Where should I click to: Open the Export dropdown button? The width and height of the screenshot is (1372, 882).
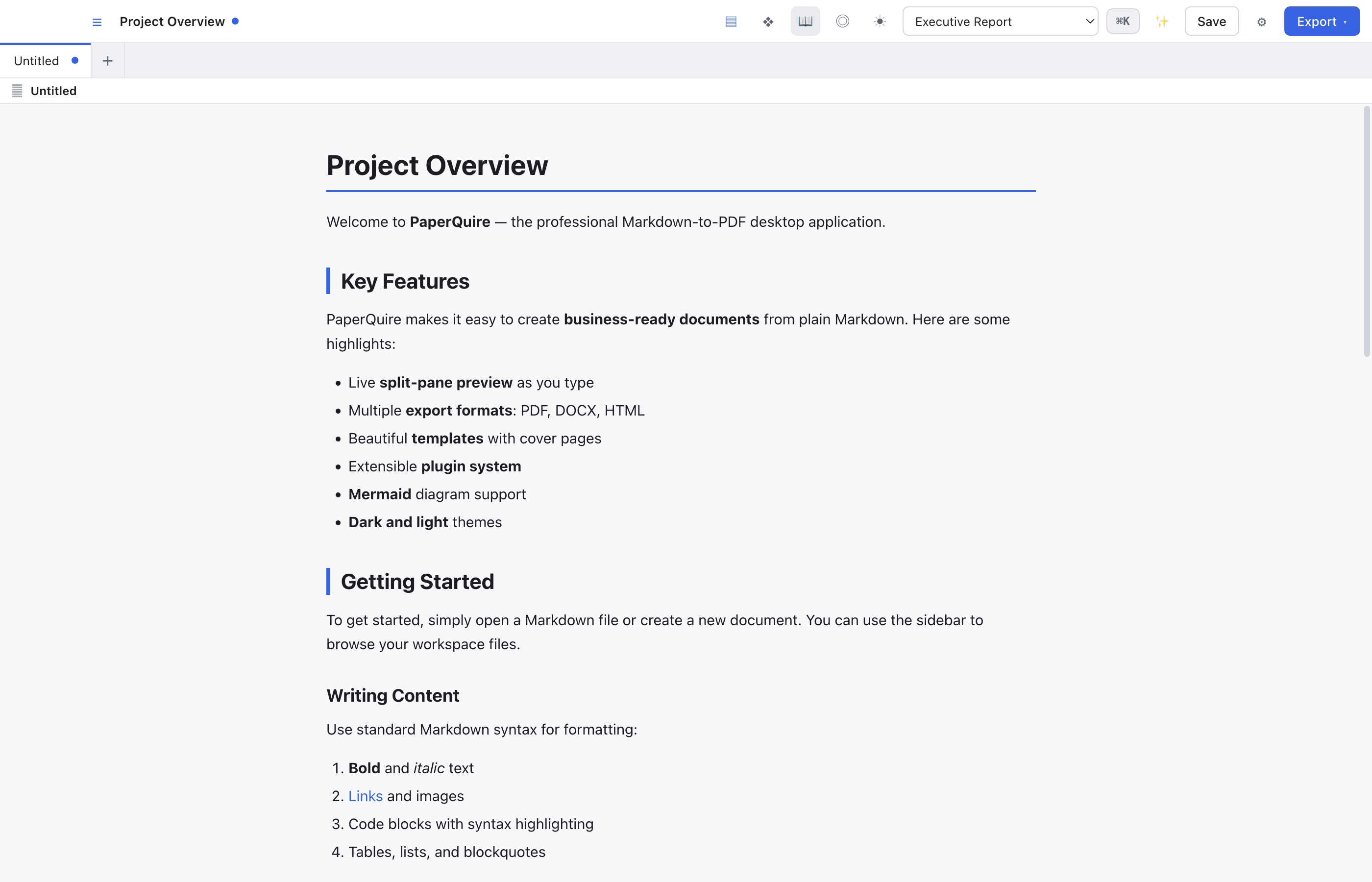[x=1322, y=22]
